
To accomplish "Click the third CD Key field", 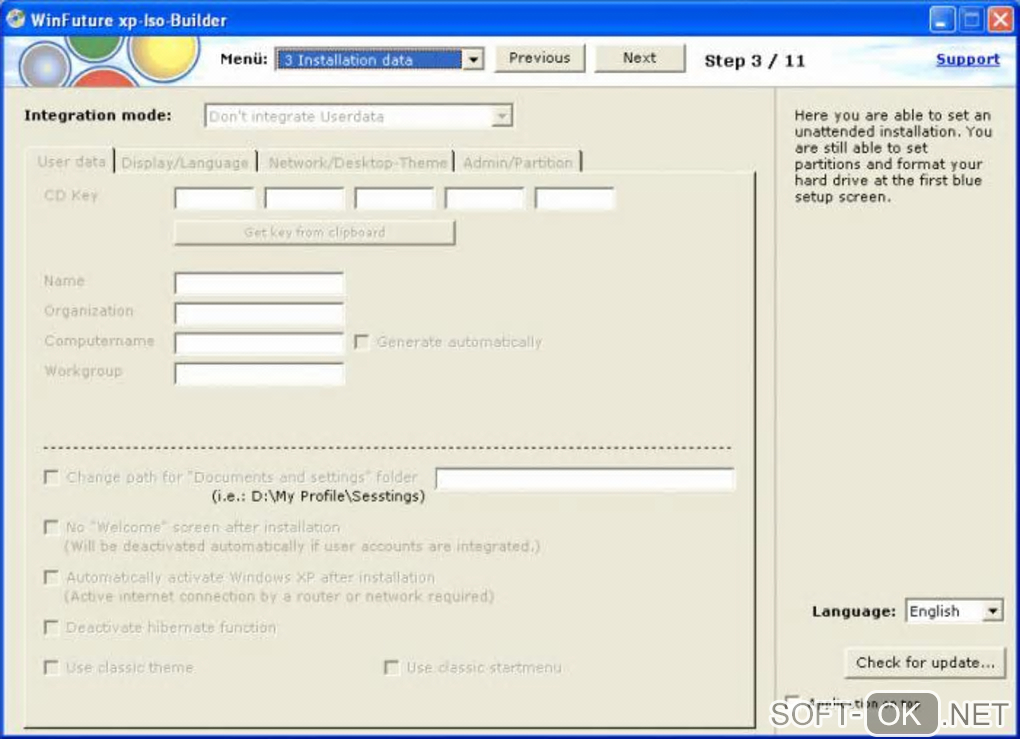I will click(x=394, y=198).
